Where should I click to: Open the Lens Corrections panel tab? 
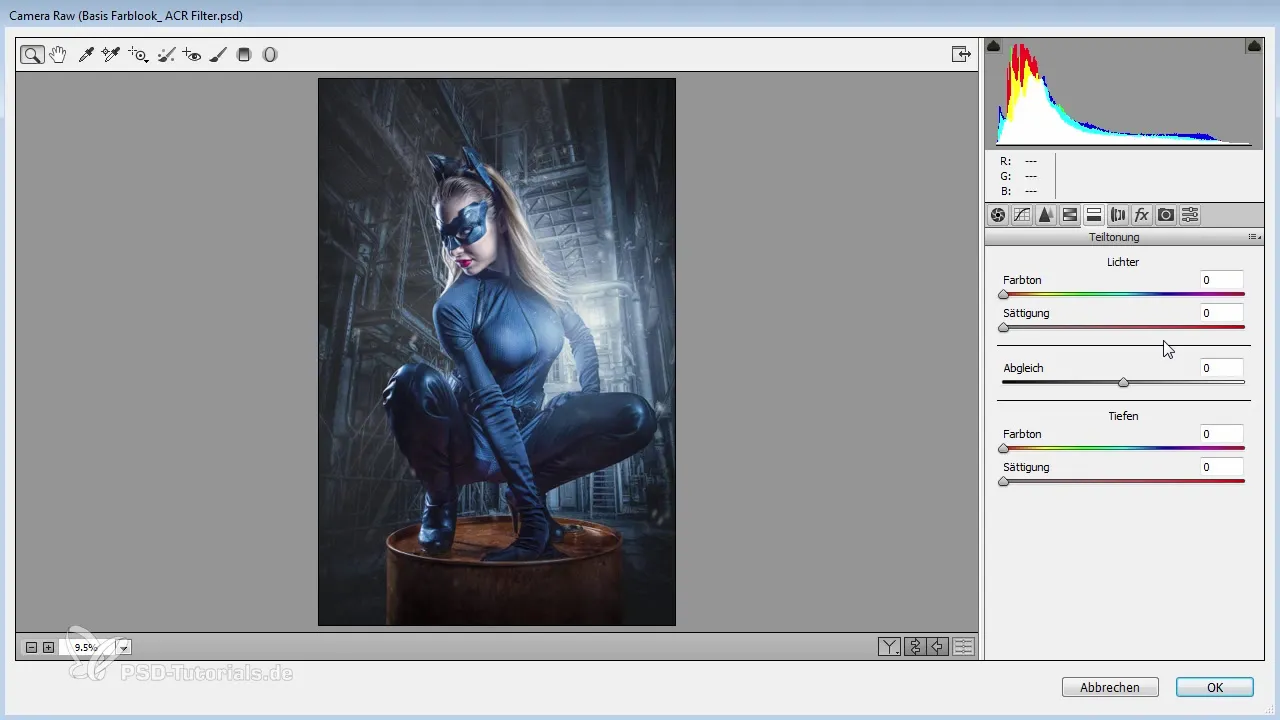coord(1118,215)
